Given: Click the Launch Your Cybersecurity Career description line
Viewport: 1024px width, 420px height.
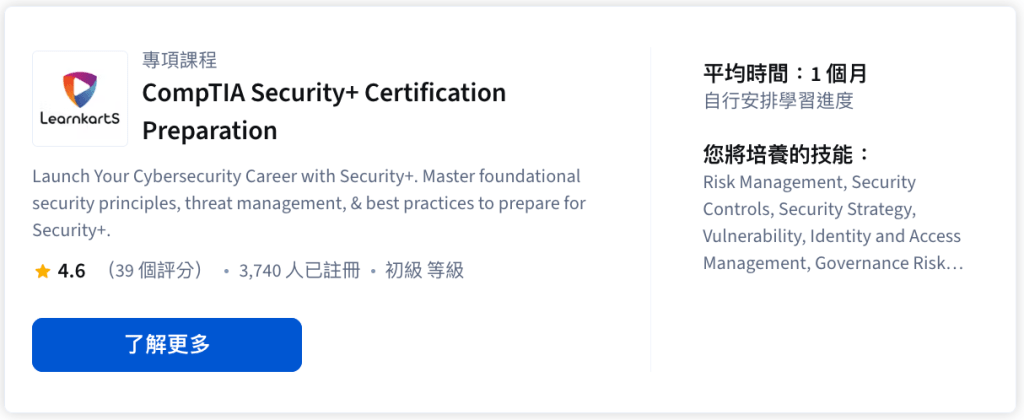Looking at the screenshot, I should click(306, 177).
